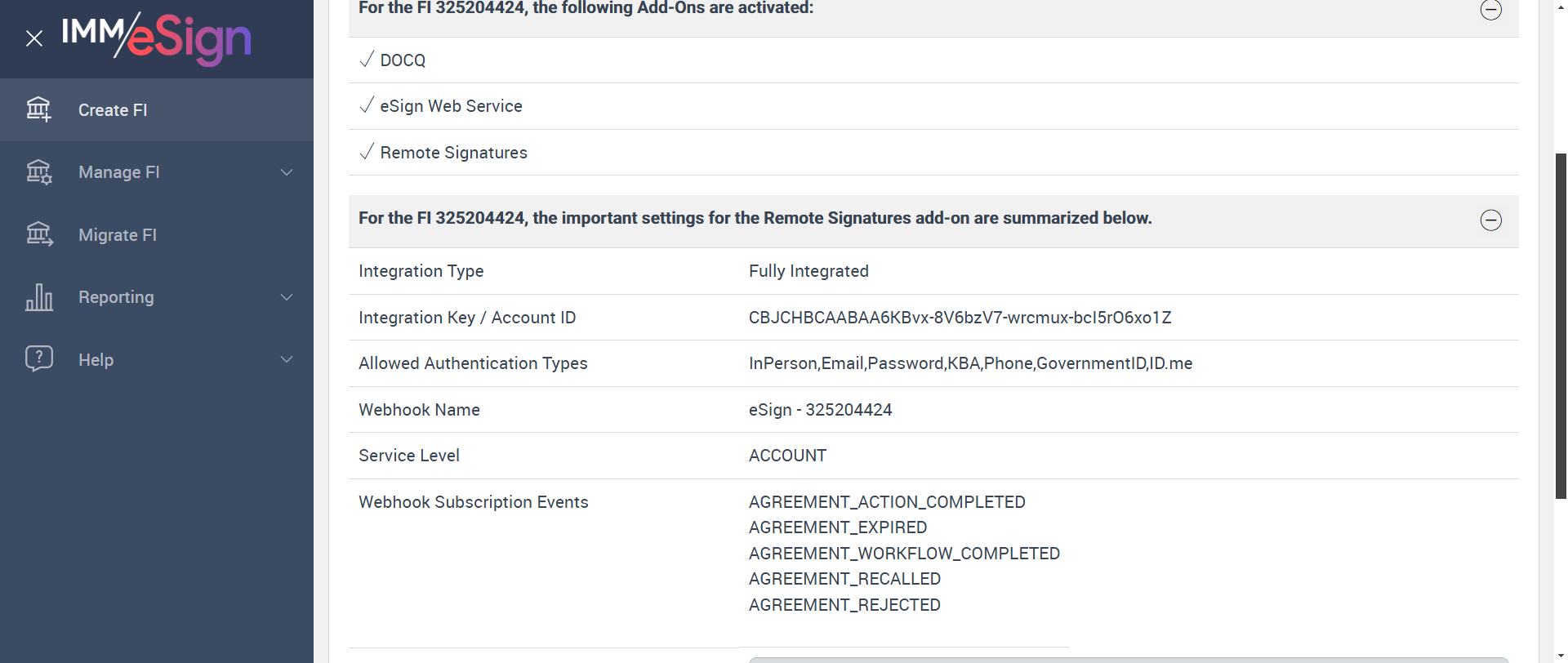Open the Create FI menu item
This screenshot has width=1568, height=663.
(x=113, y=110)
